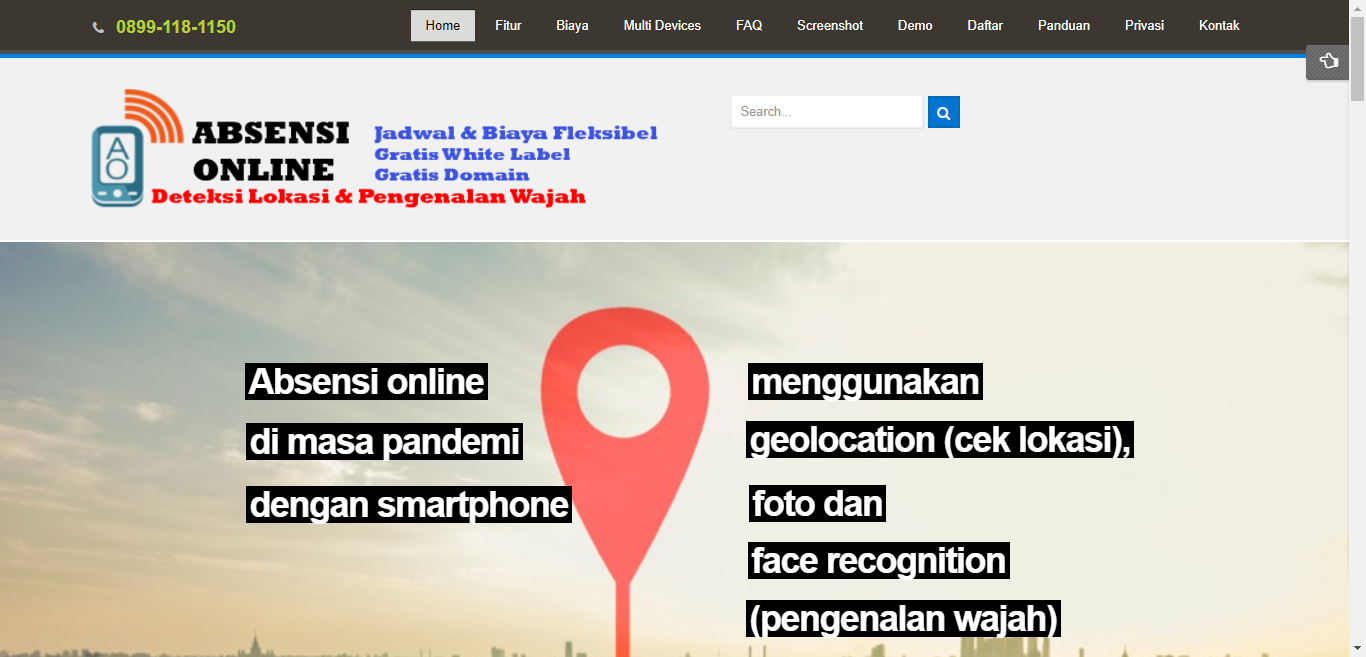Click the 'foto dan' banner text

pyautogui.click(x=817, y=503)
